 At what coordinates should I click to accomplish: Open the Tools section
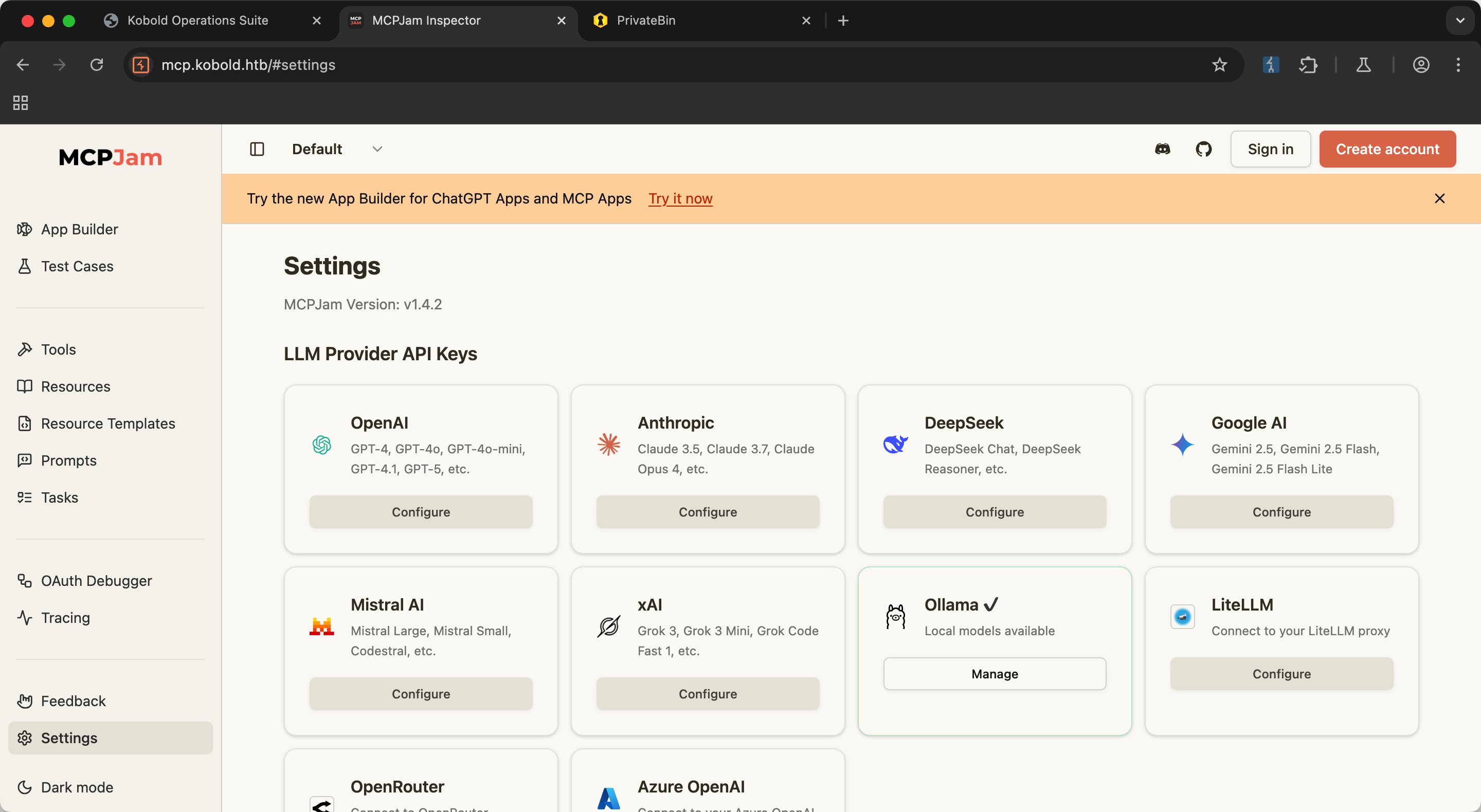(111, 349)
